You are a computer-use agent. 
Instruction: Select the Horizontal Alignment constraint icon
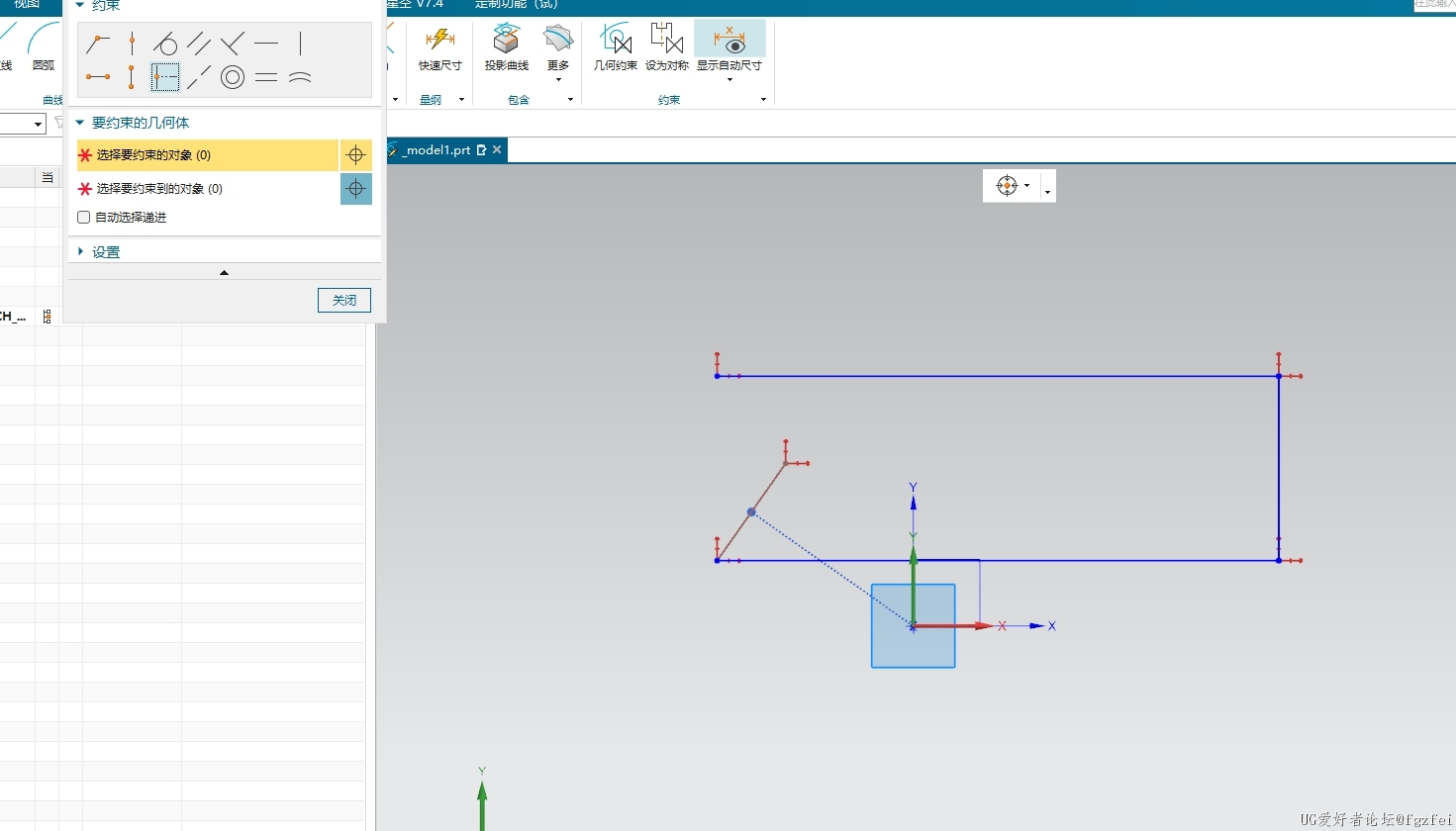coord(98,77)
